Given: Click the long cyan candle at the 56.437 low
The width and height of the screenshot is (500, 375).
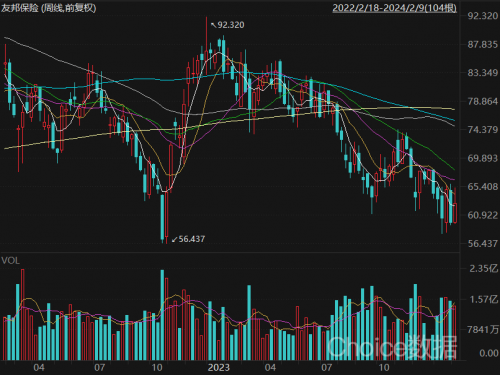Looking at the screenshot, I should 162,217.
